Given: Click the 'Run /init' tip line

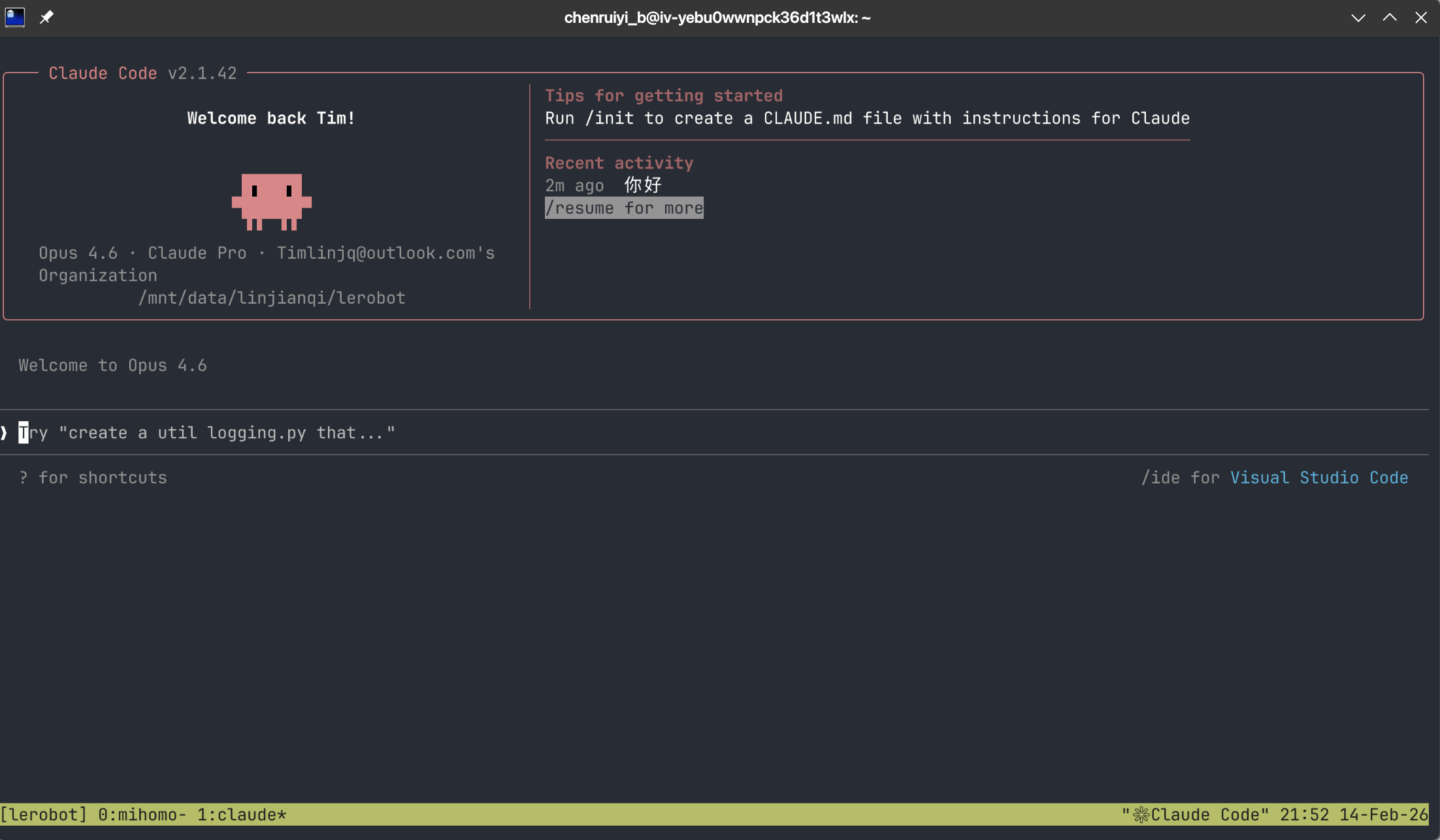Looking at the screenshot, I should [867, 118].
